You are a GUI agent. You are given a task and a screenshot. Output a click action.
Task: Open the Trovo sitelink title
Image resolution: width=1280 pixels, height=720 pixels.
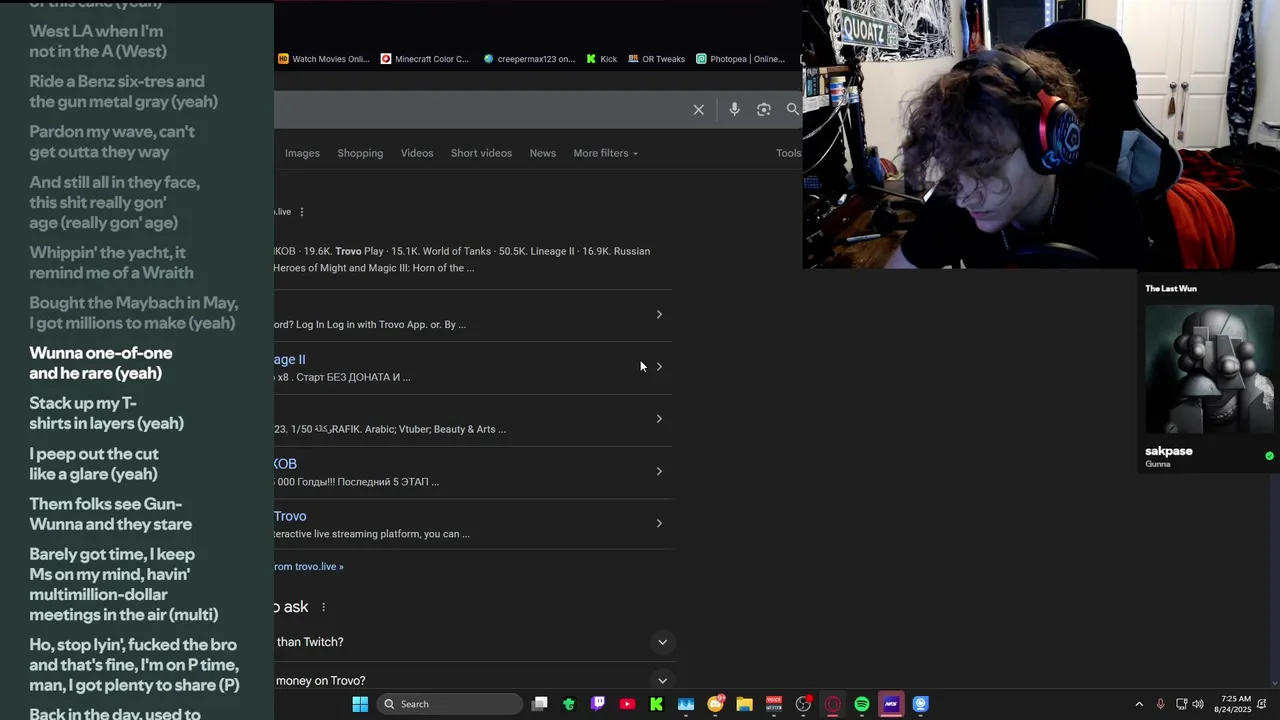tap(290, 516)
